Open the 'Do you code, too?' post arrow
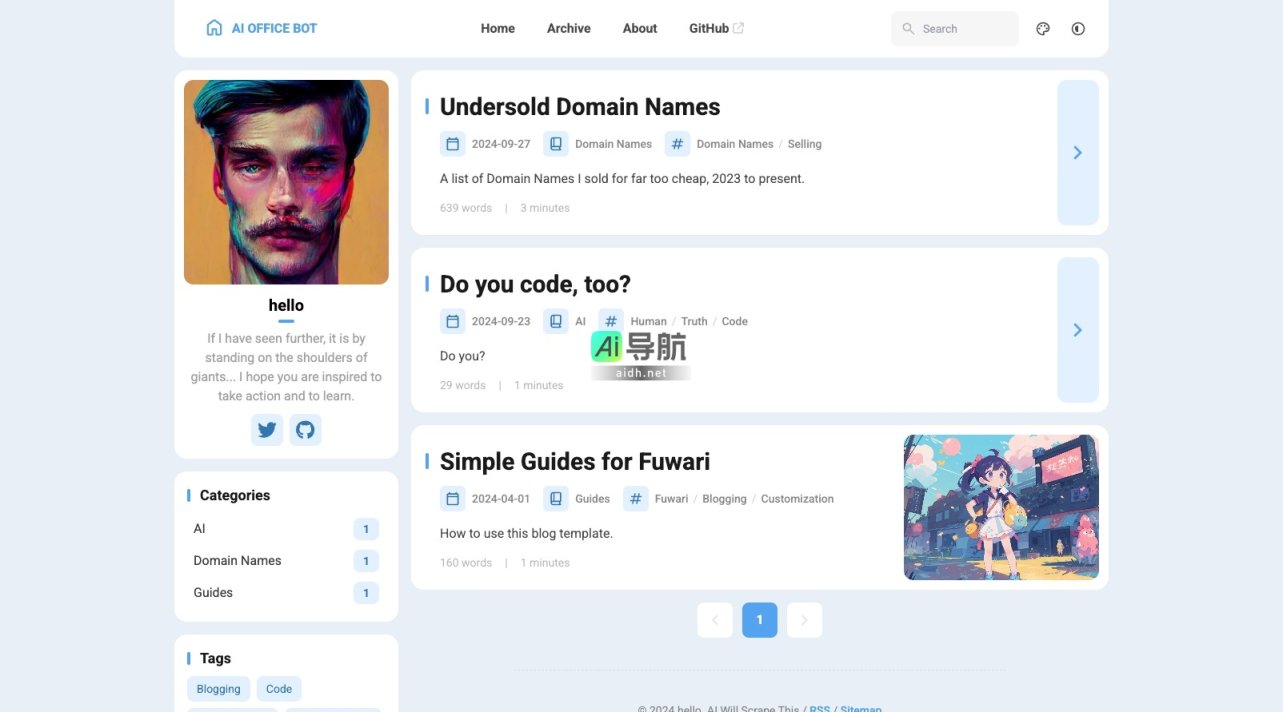 pyautogui.click(x=1077, y=329)
